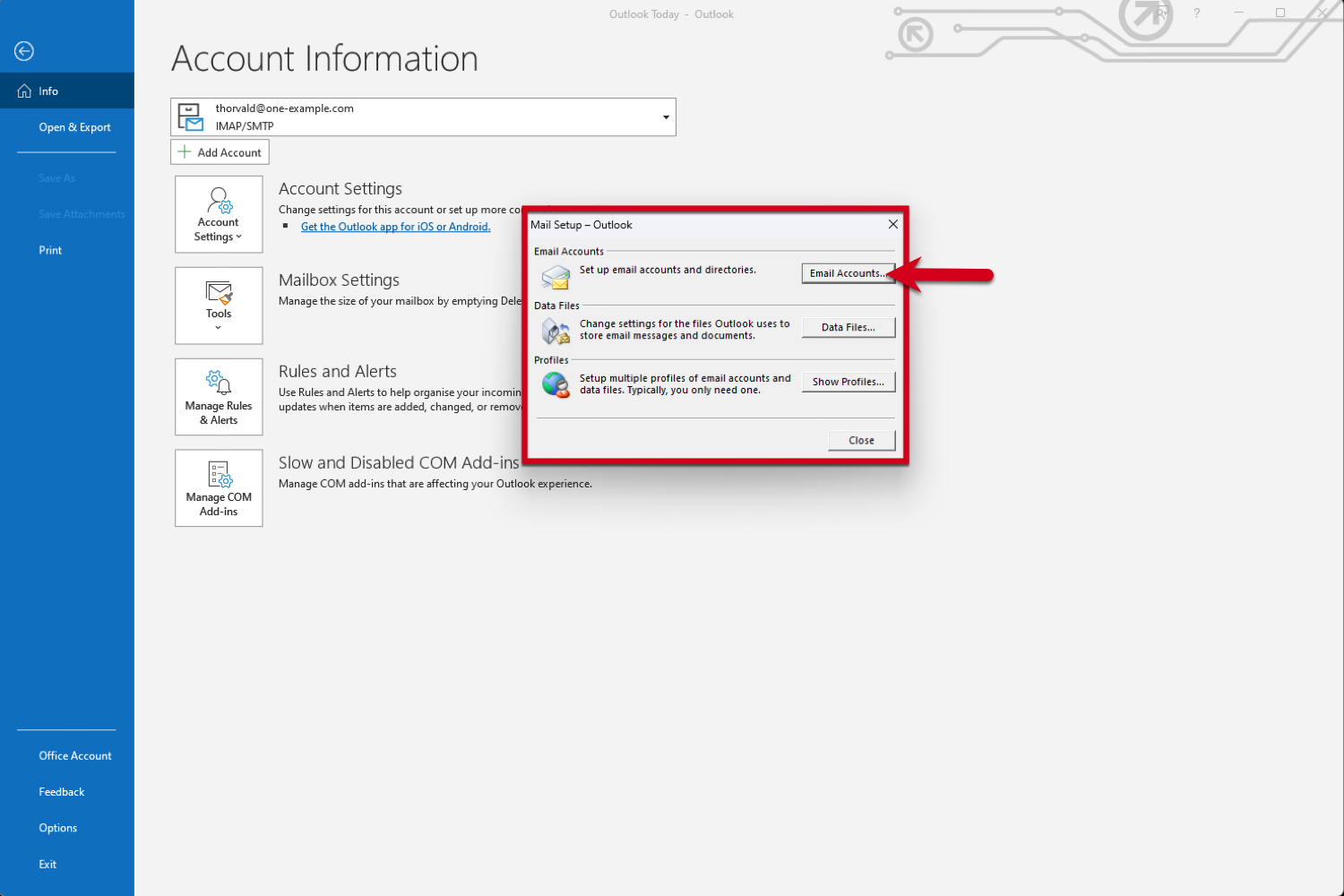Click the account mailbox icon beside the email address
Viewport: 1344px width, 896px height.
coord(190,116)
